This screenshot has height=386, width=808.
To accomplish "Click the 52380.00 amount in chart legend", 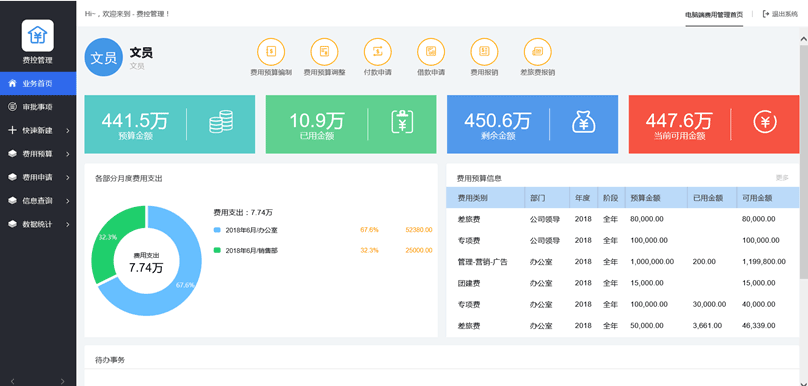I will click(418, 230).
